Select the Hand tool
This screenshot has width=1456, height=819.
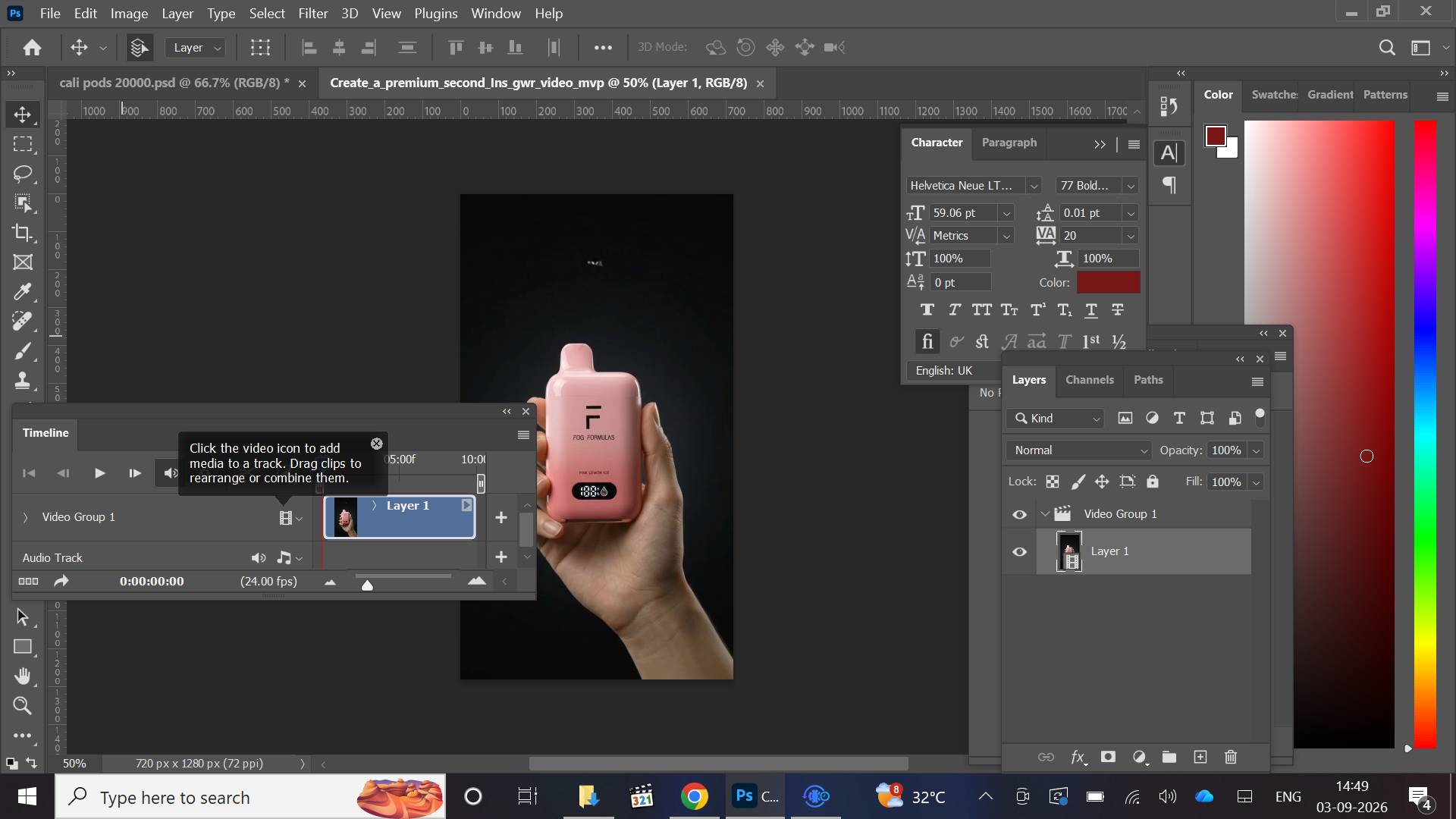point(23,676)
